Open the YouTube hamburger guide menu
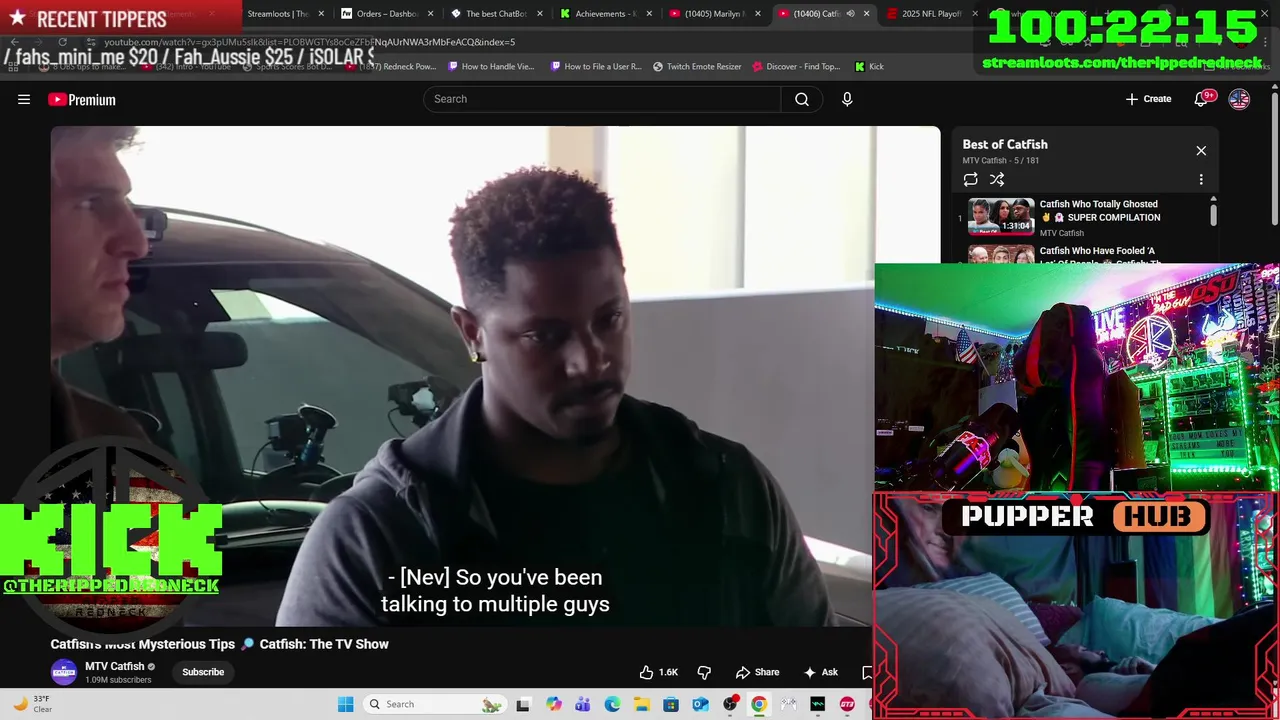 pos(24,99)
